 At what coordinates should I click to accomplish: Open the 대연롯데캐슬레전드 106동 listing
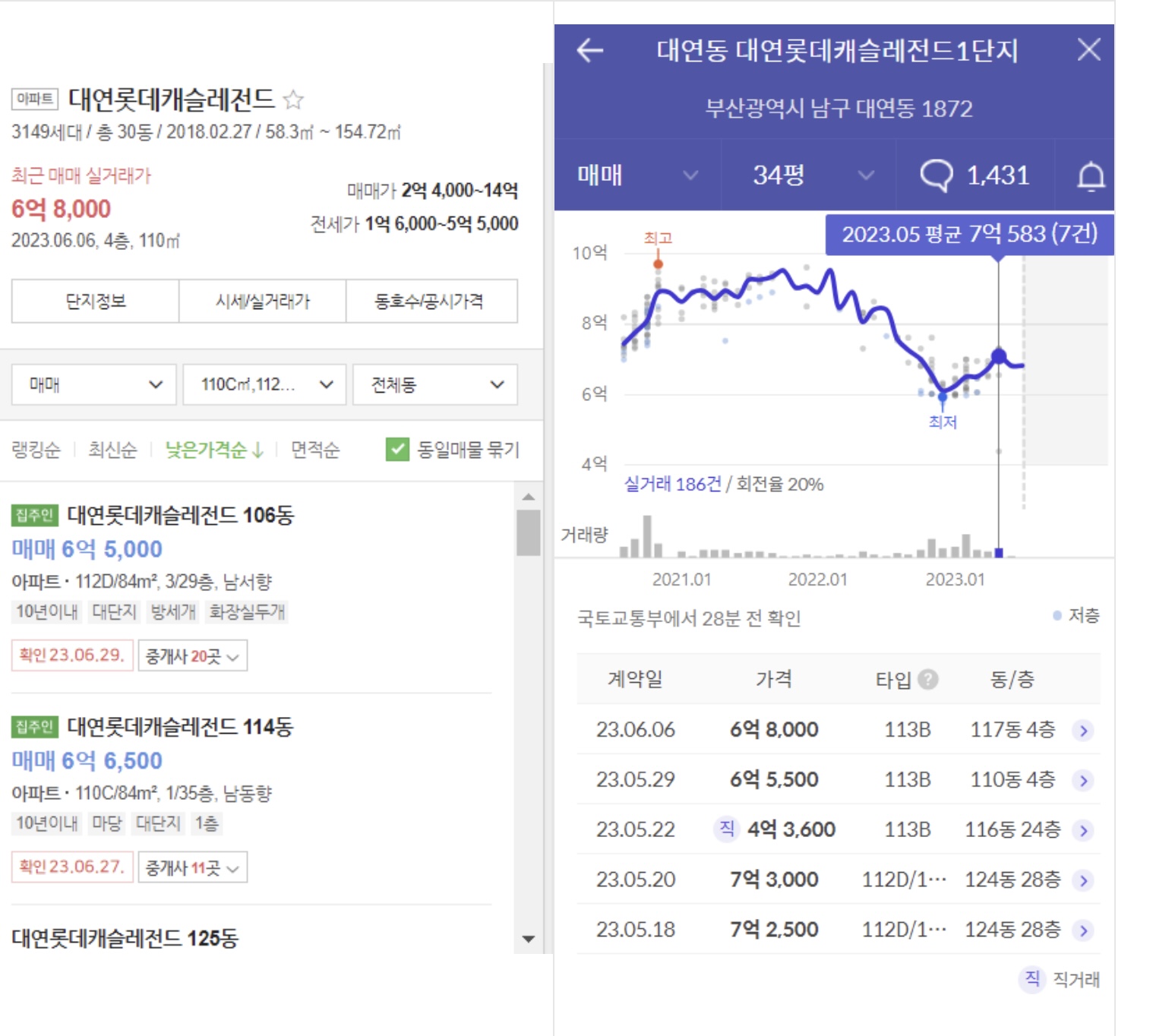(x=181, y=515)
